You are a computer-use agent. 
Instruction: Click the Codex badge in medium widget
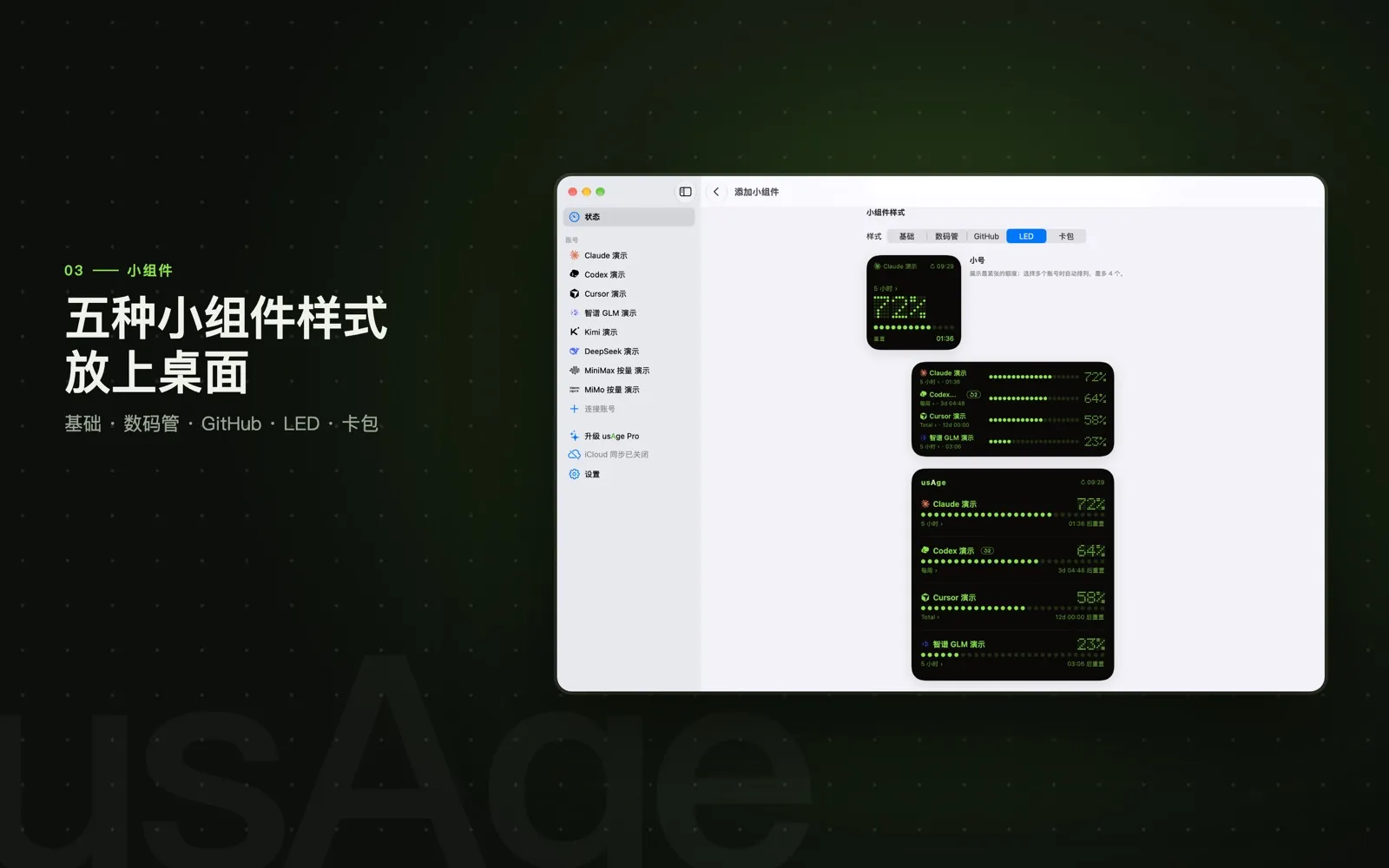click(973, 394)
